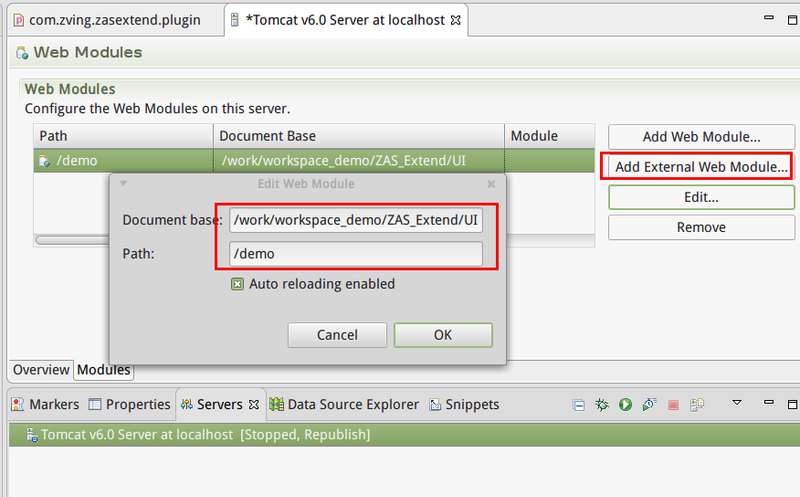Click into the Document base text field

pyautogui.click(x=356, y=219)
